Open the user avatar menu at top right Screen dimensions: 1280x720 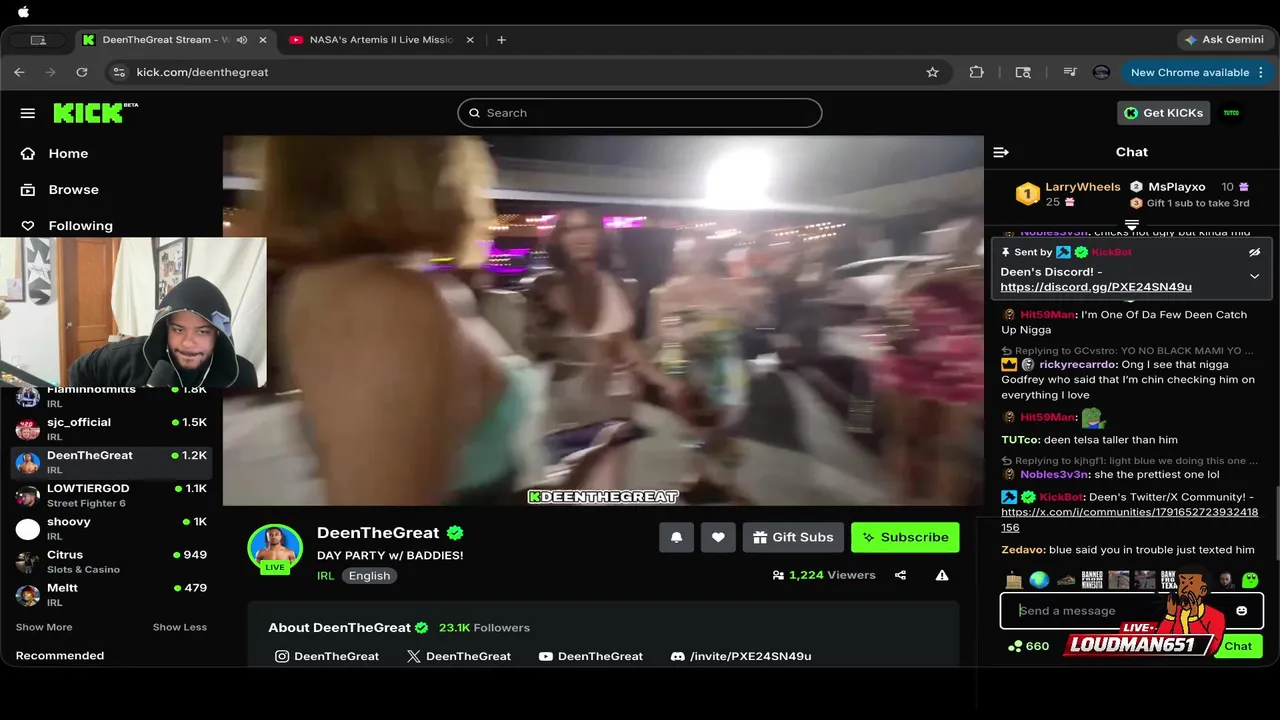point(1231,113)
